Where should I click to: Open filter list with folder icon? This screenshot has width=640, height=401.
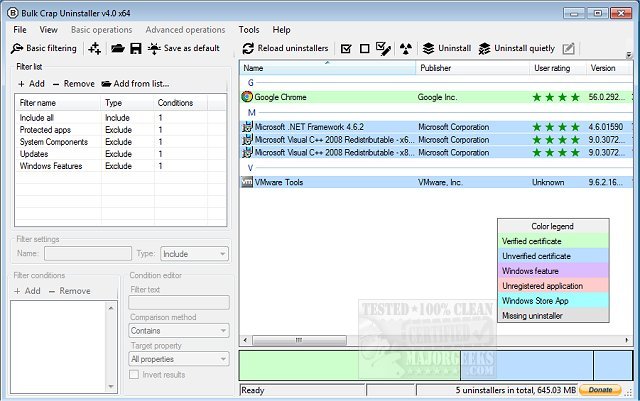click(x=118, y=48)
